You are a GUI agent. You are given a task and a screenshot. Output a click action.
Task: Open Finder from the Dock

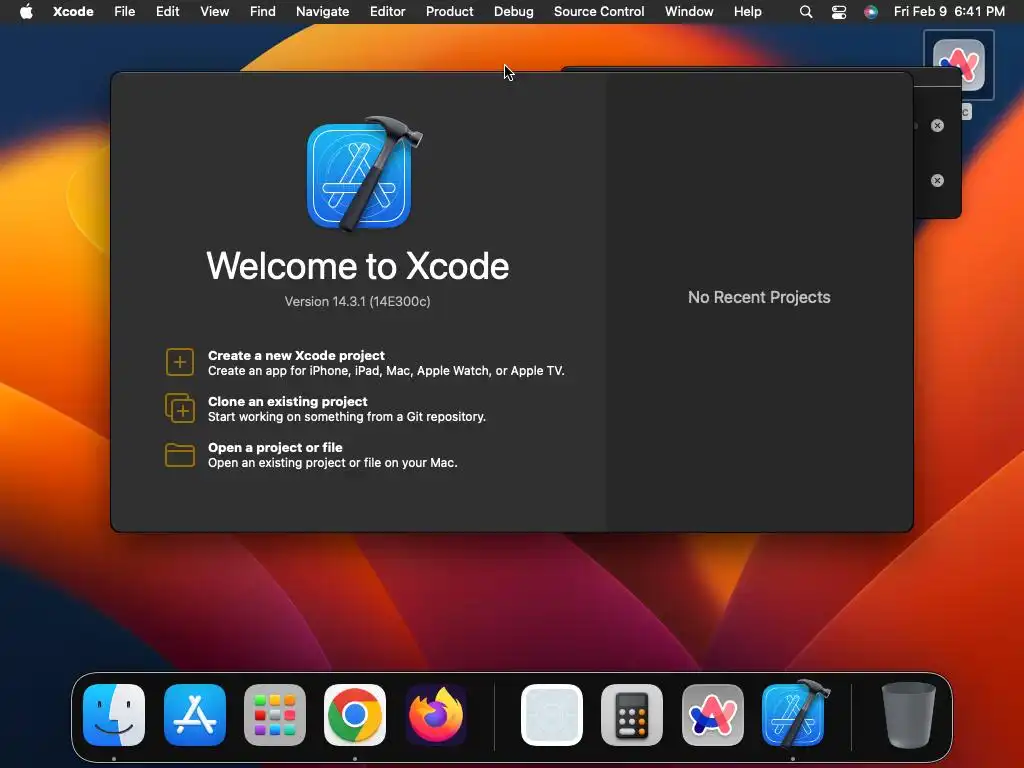point(114,714)
